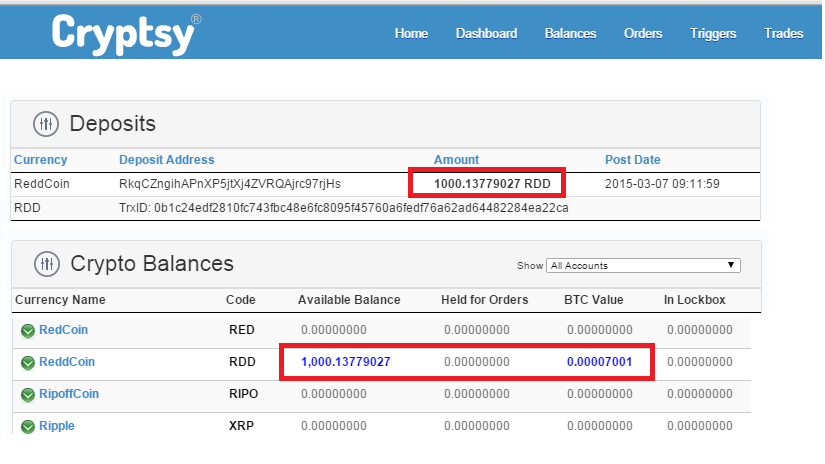Open the RedCoin currency link

click(63, 330)
